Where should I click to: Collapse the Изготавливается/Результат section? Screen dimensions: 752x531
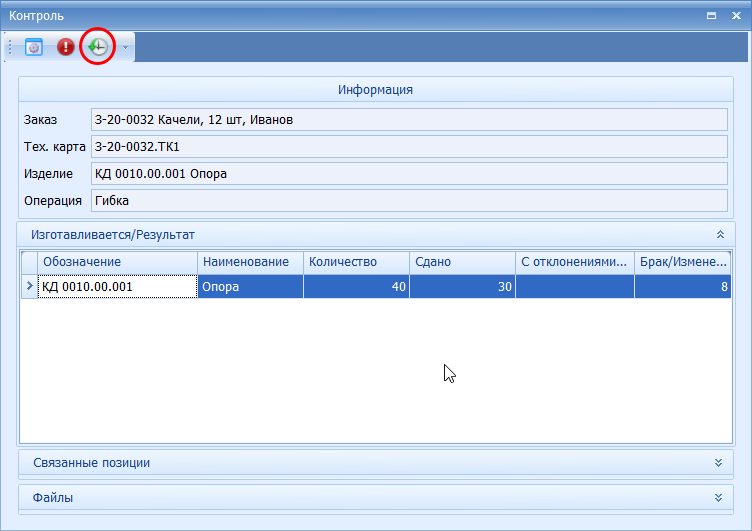click(719, 234)
